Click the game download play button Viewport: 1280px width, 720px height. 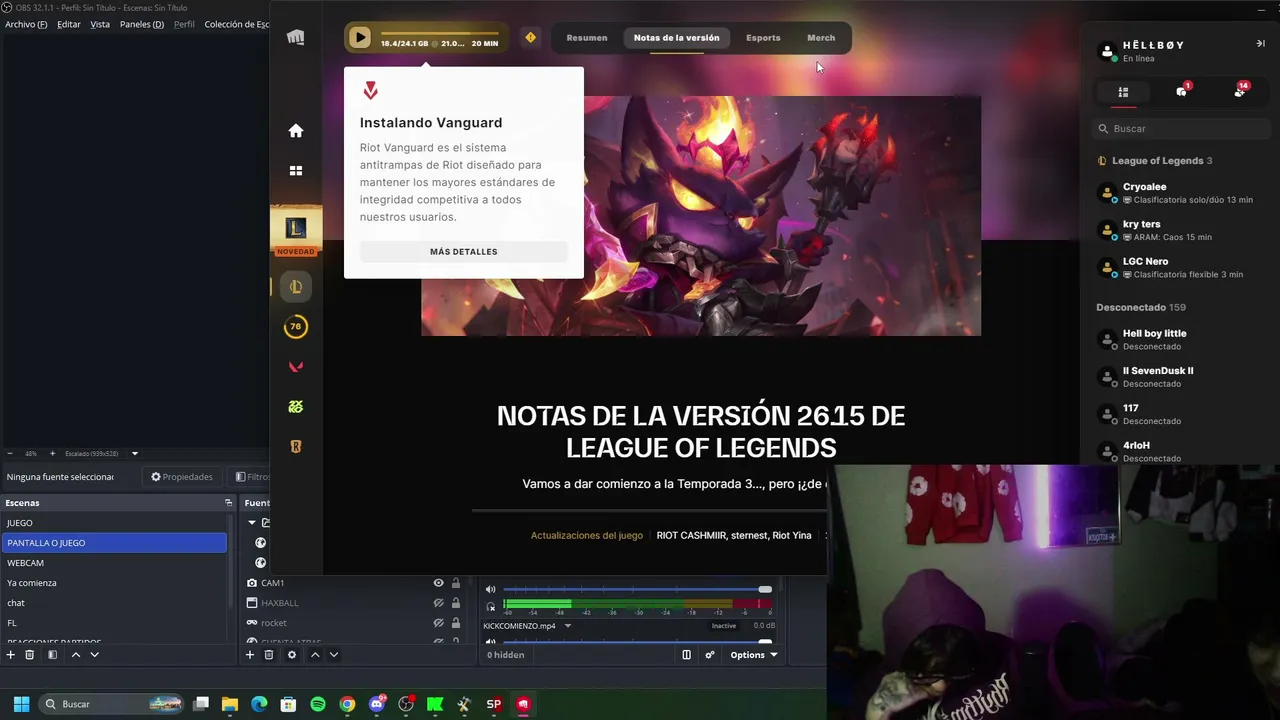360,38
